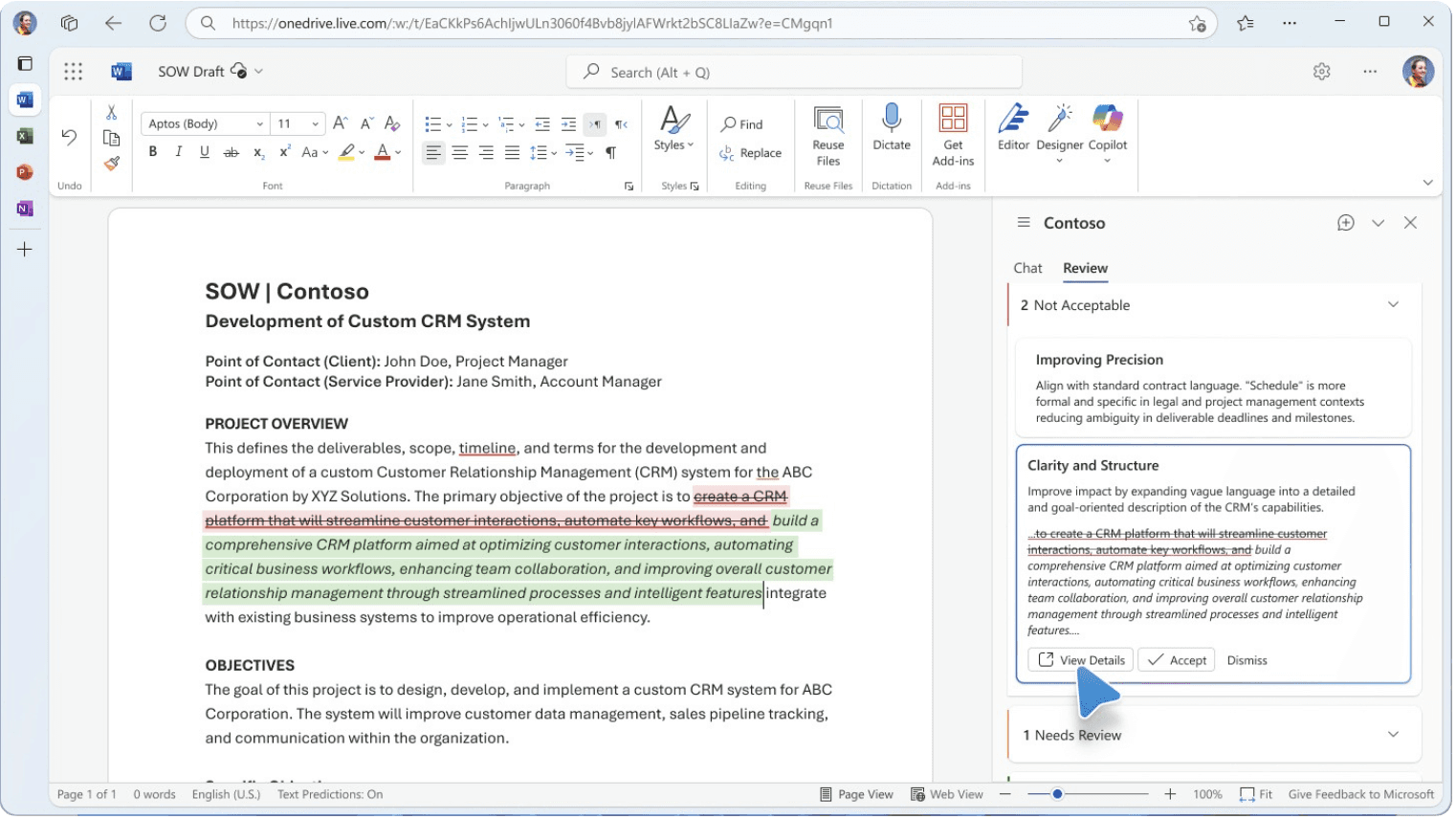The width and height of the screenshot is (1456, 819).
Task: Start Dictate with the microphone
Action: click(x=892, y=127)
